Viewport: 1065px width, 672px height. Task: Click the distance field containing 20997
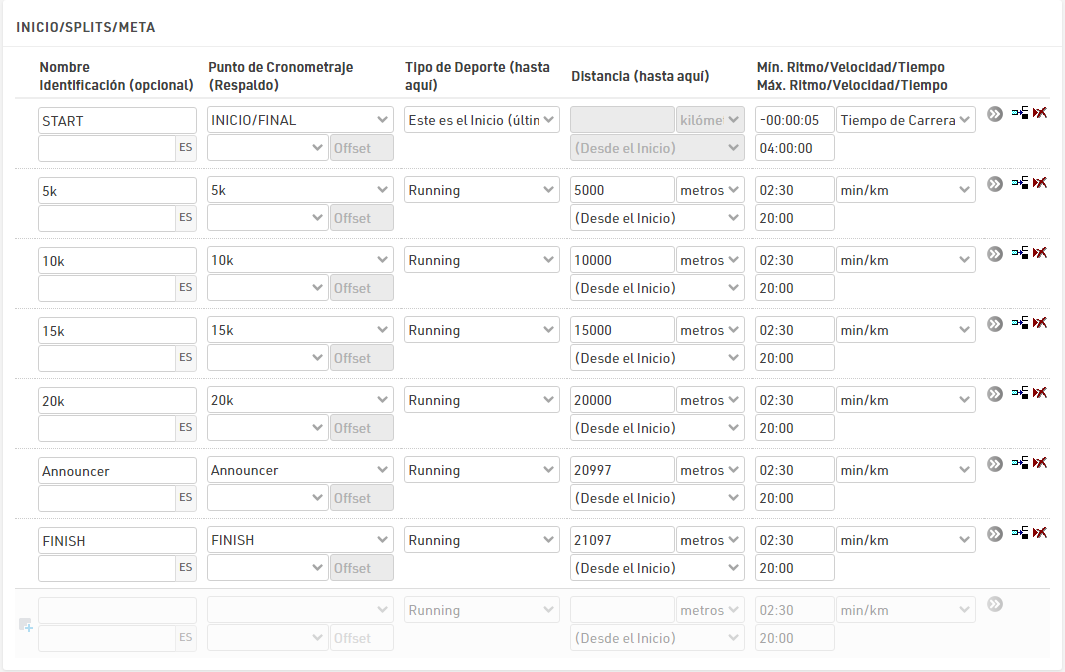[622, 470]
